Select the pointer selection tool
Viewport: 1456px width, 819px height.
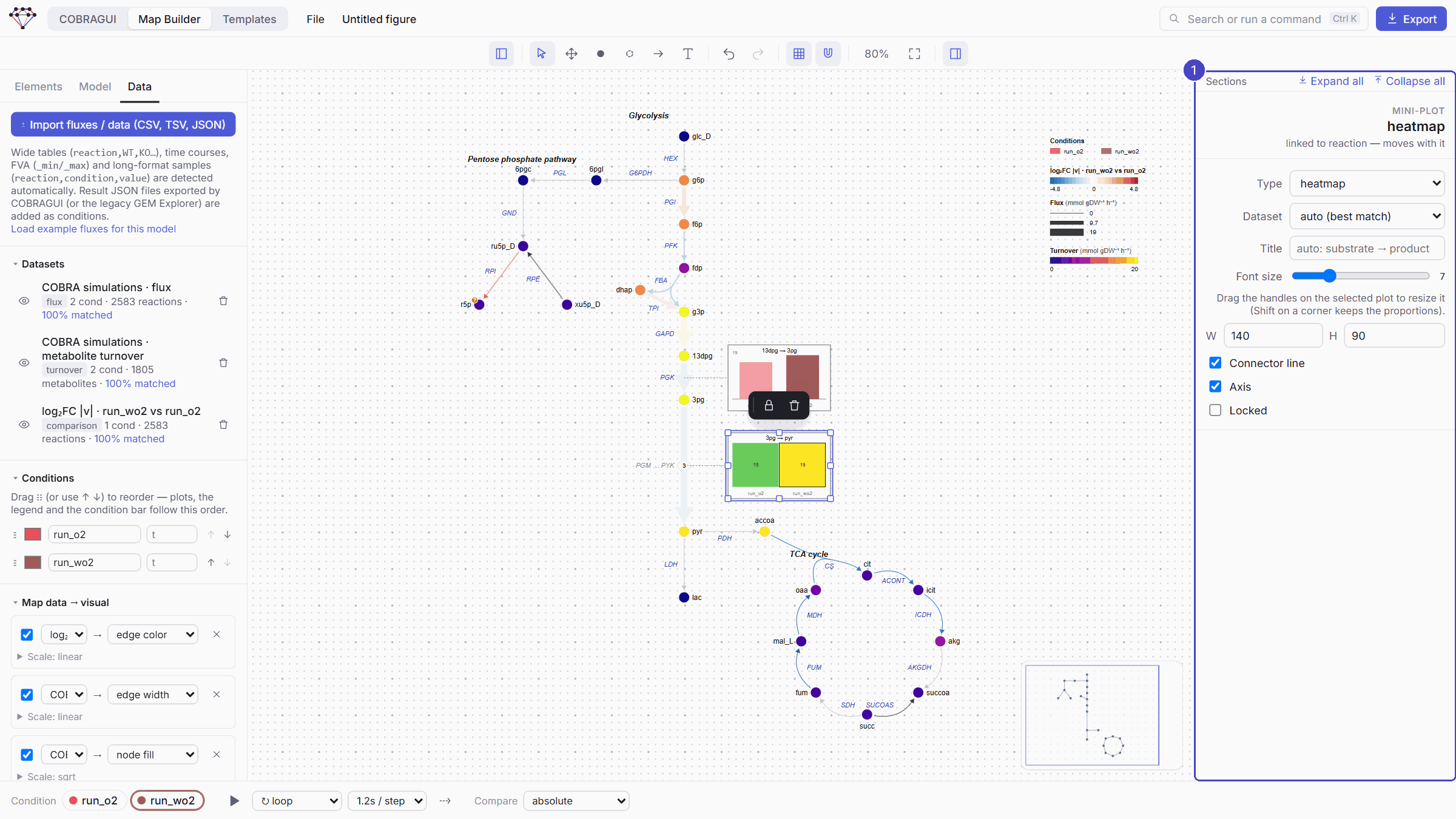coord(541,54)
